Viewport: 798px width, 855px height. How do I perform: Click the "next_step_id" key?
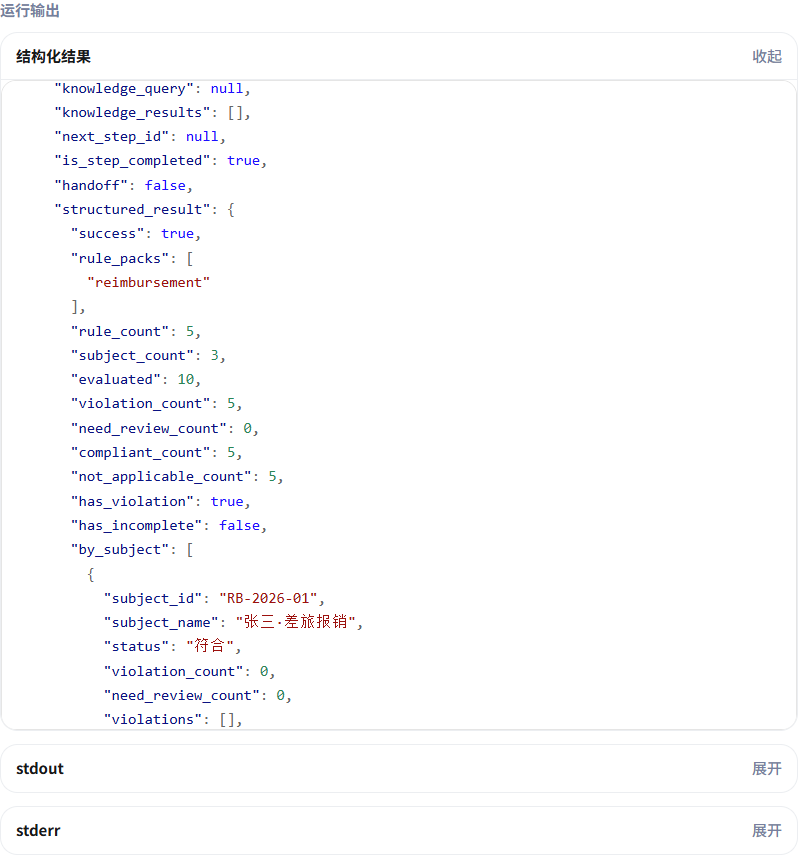pos(111,137)
